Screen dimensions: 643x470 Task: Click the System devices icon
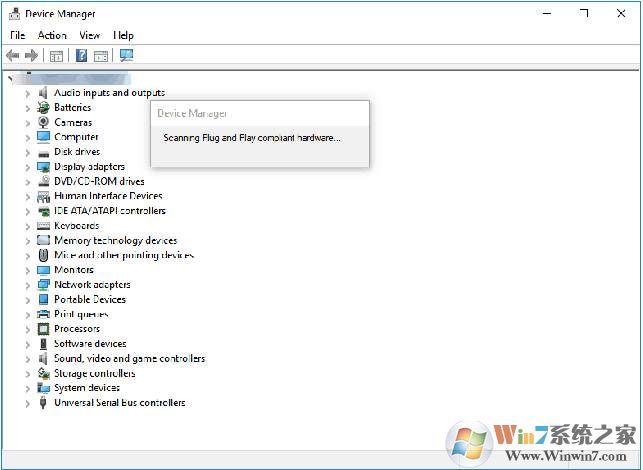[43, 388]
